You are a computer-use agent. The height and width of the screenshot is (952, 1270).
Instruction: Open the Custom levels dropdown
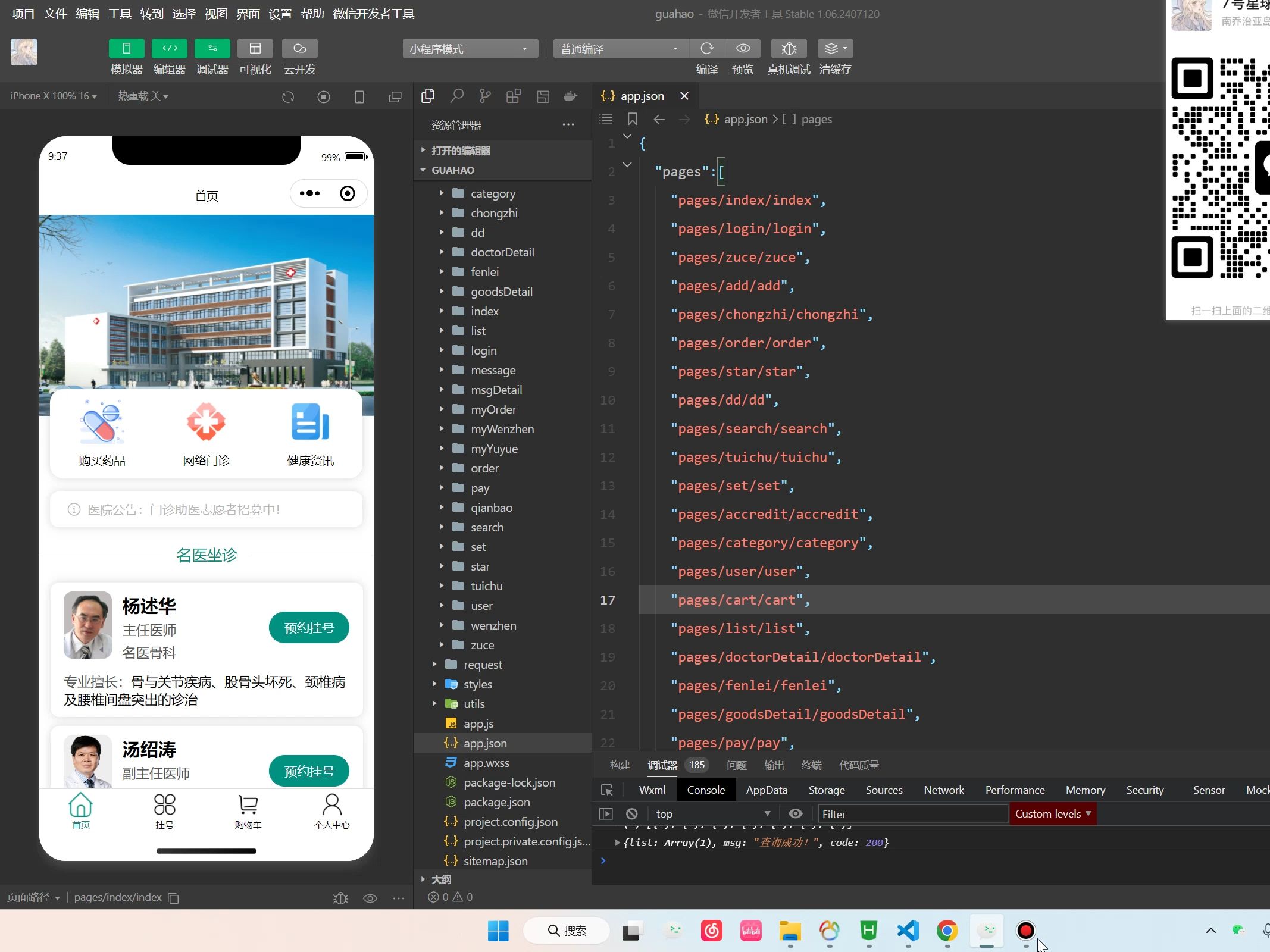[x=1053, y=813]
